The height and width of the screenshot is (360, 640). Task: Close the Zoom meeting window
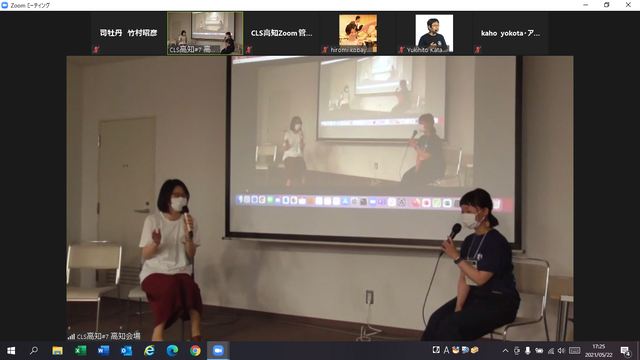628,5
